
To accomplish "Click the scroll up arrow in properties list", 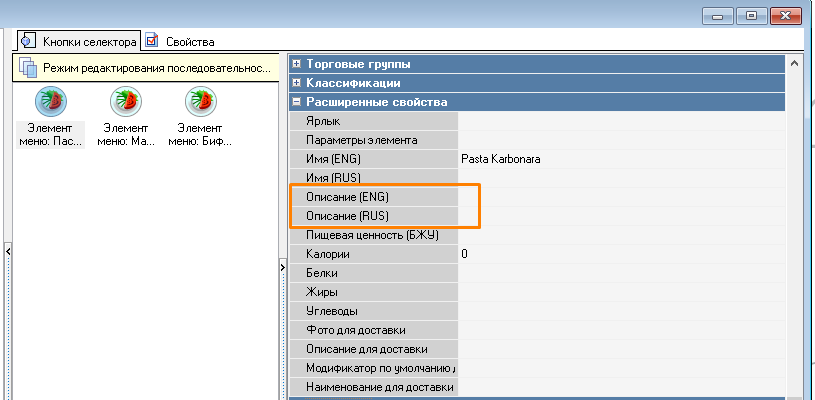I will click(795, 64).
